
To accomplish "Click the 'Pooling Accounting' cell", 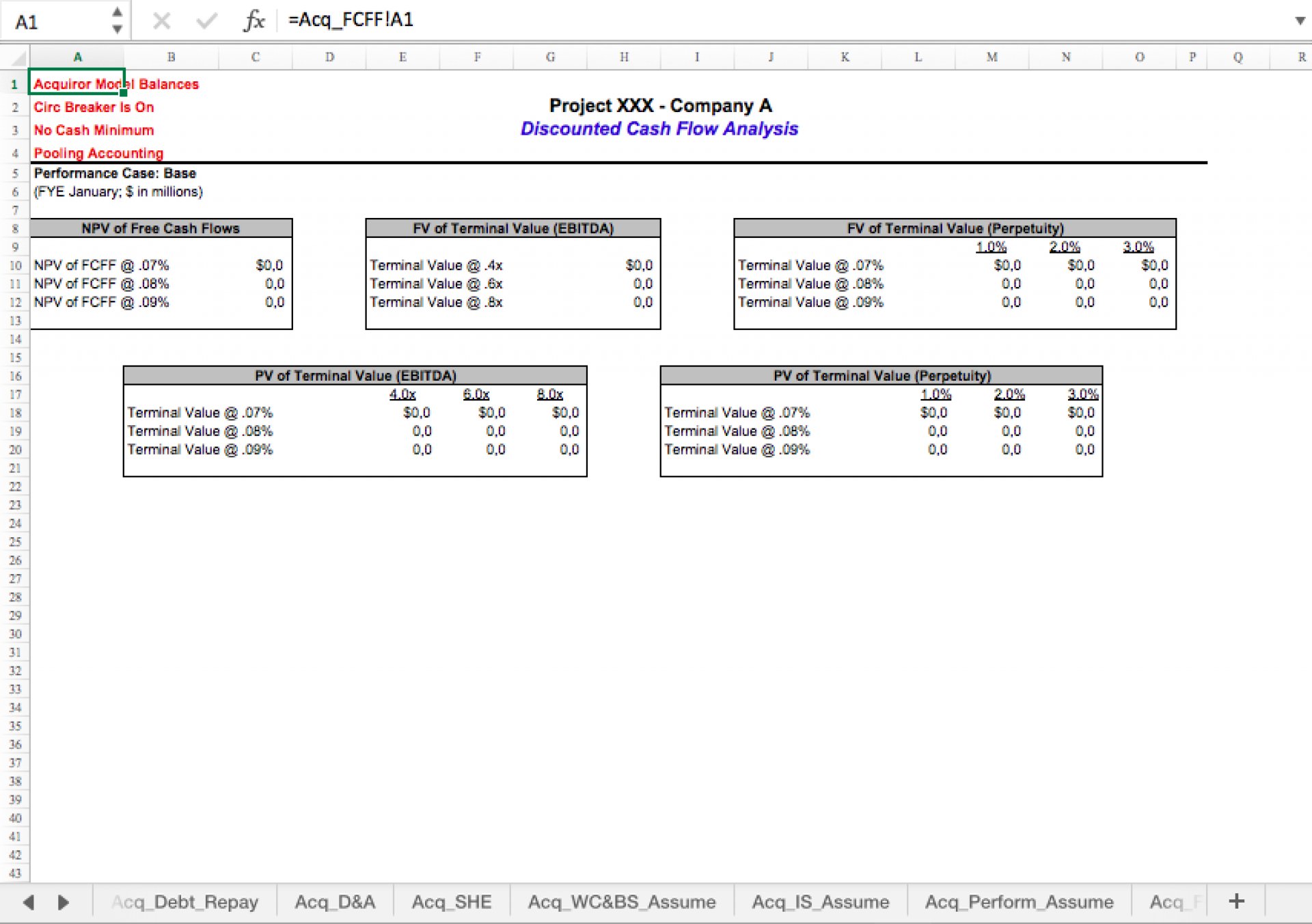I will coord(98,153).
